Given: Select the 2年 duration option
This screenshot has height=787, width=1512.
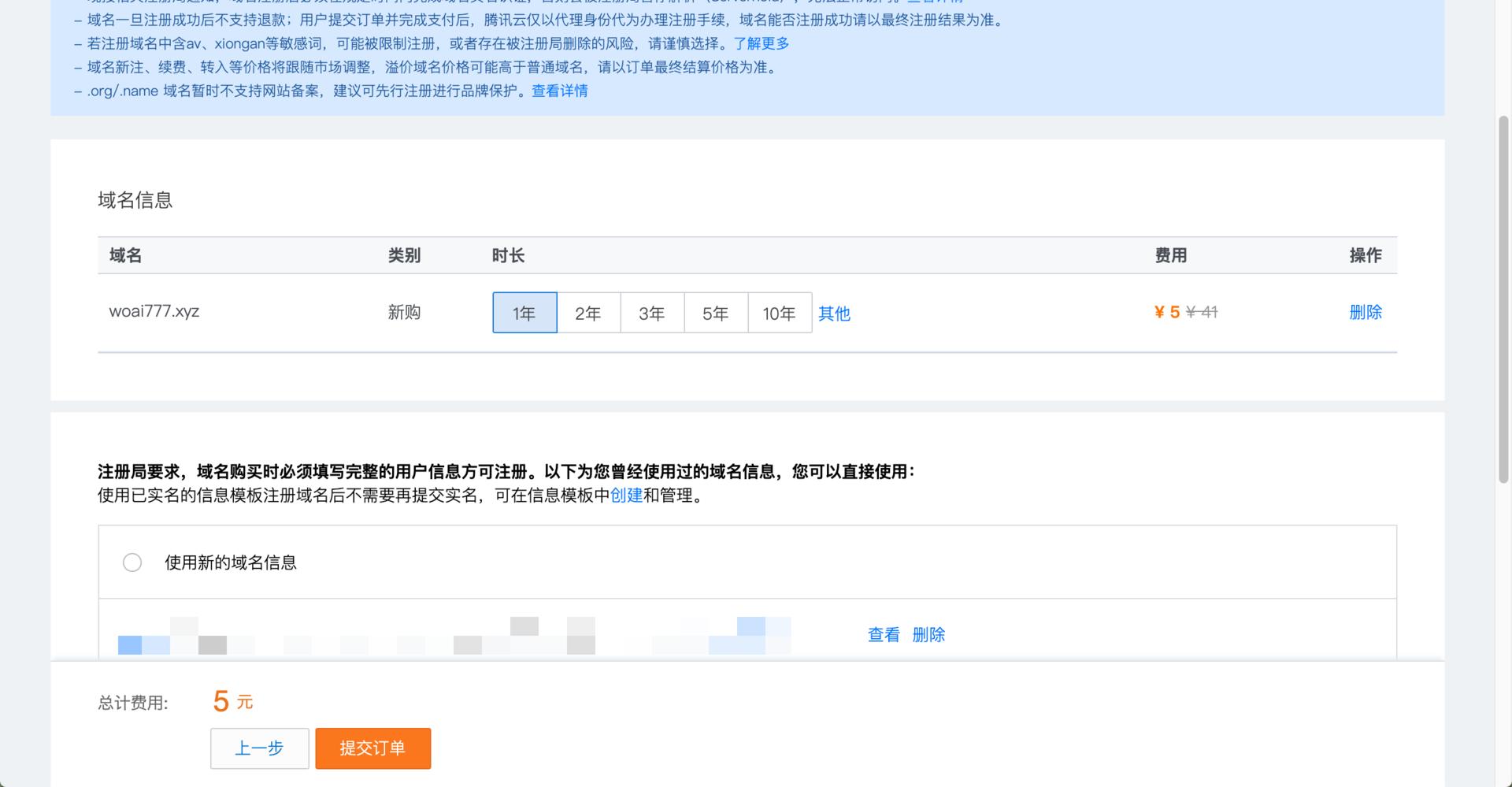Looking at the screenshot, I should (587, 313).
